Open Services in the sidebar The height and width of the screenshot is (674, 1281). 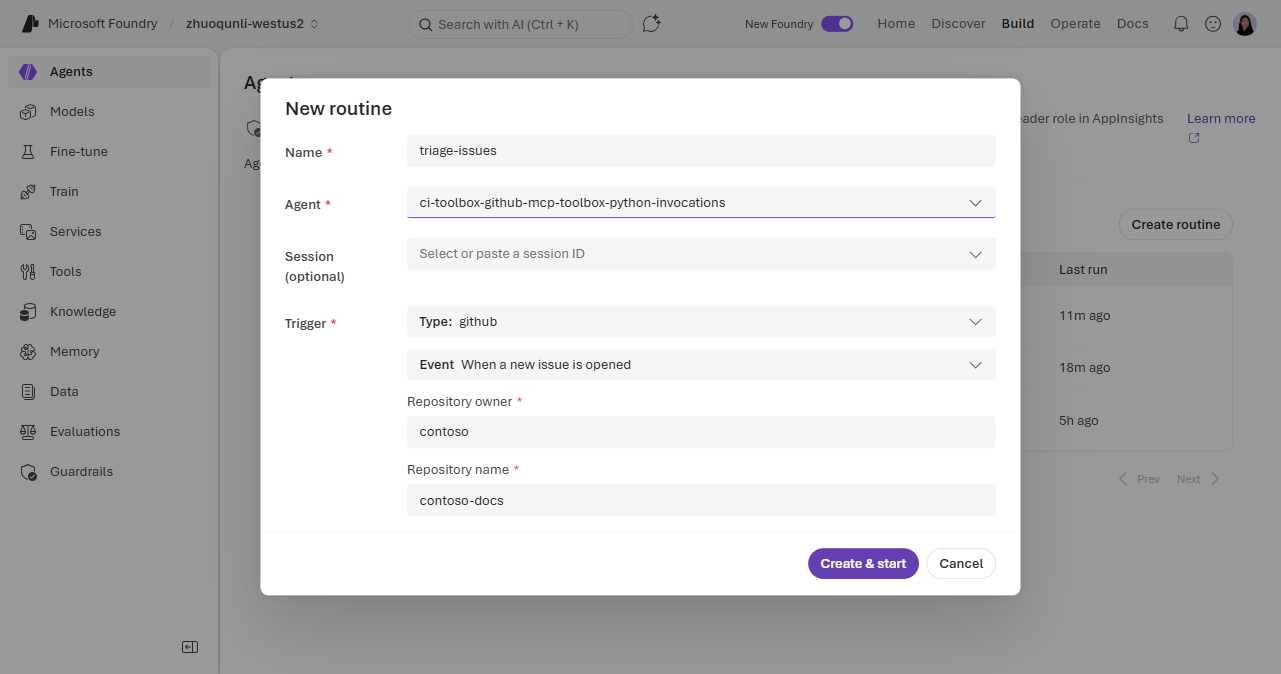click(x=109, y=232)
